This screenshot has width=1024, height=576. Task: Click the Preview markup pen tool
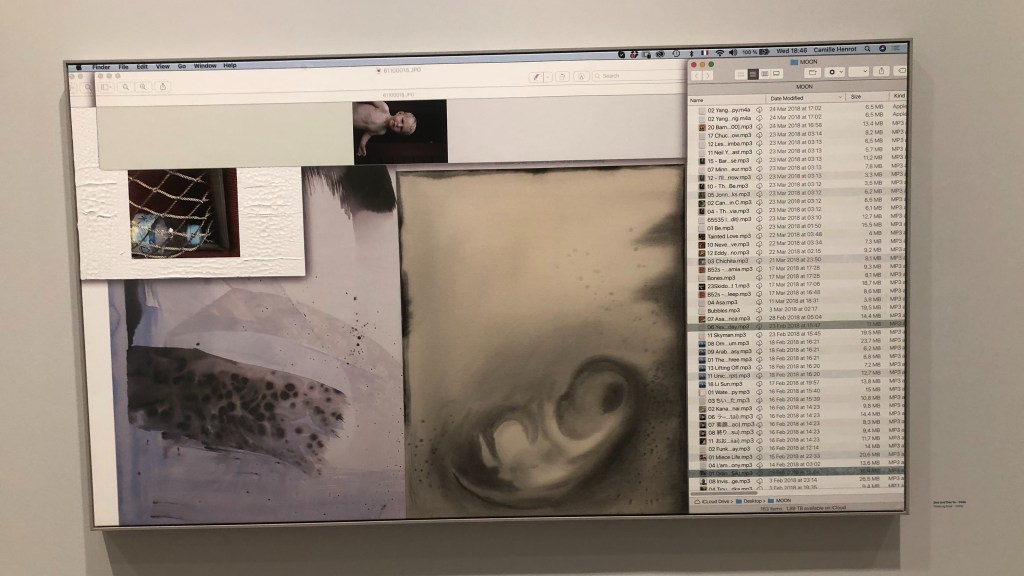pyautogui.click(x=538, y=76)
